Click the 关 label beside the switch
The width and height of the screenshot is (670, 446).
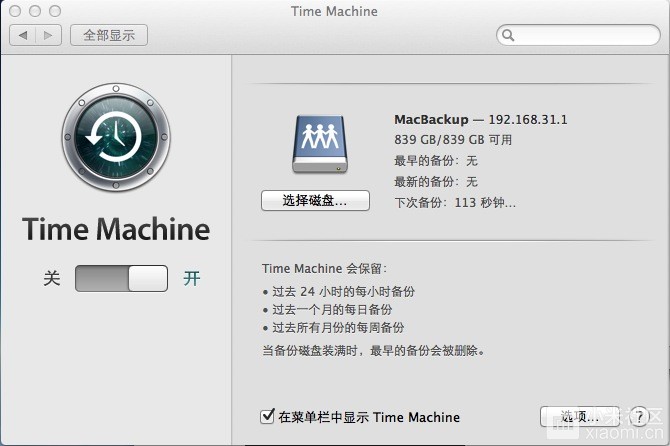click(x=52, y=278)
